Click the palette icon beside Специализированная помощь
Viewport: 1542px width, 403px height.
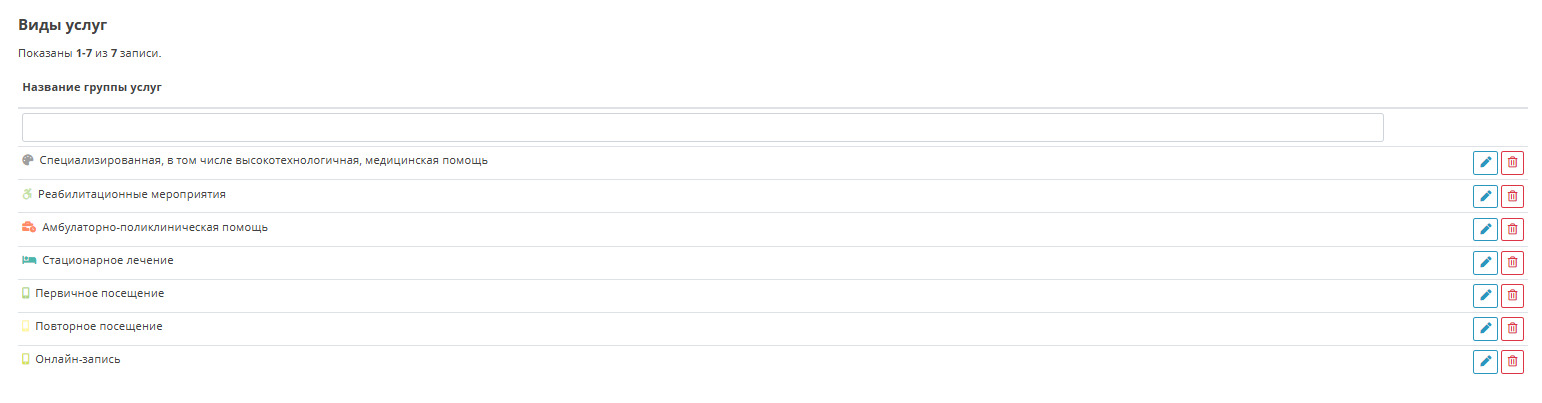click(28, 160)
